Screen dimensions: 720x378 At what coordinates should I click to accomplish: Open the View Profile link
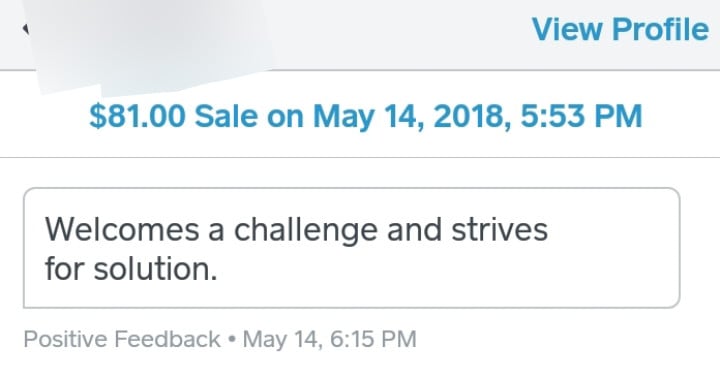pyautogui.click(x=620, y=29)
